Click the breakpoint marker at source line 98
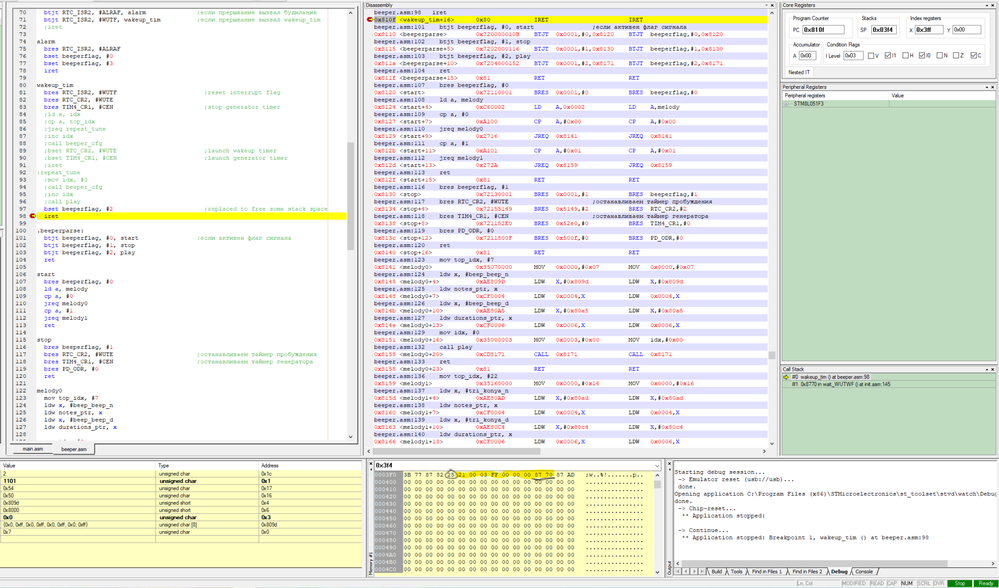This screenshot has width=999, height=588. (31, 217)
